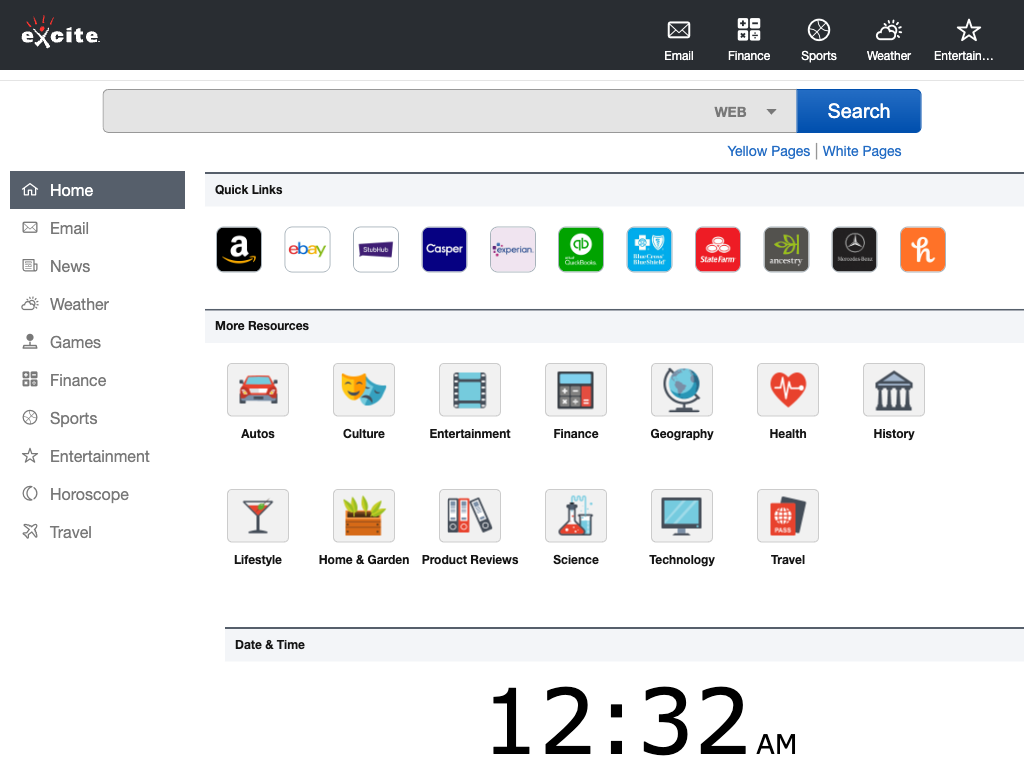Open Weather in the top header
This screenshot has width=1024, height=768.
(888, 40)
